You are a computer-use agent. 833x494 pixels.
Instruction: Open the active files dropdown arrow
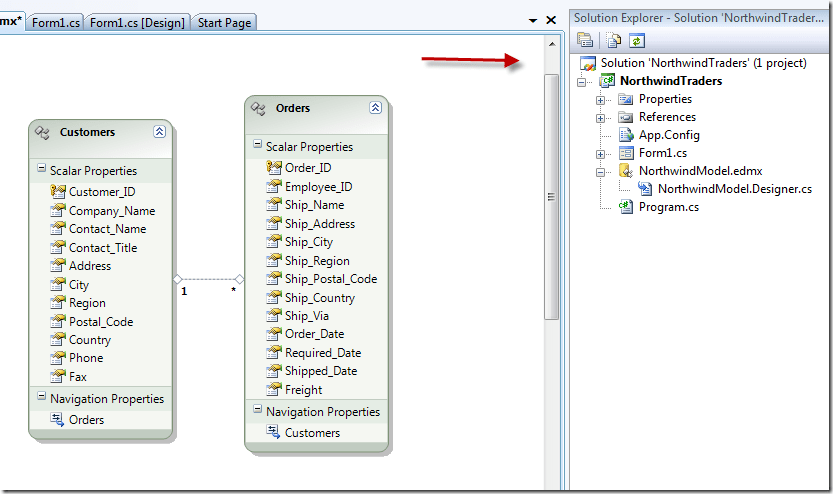[533, 20]
